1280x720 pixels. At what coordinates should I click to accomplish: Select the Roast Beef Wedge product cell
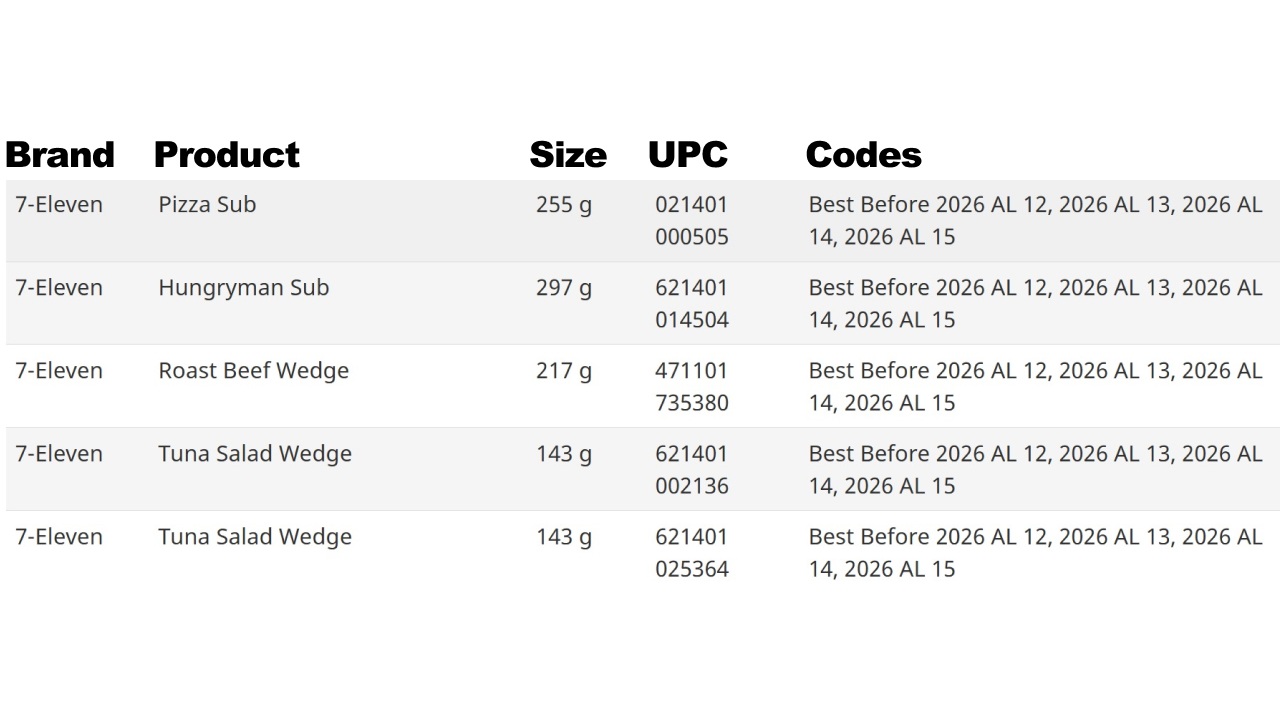pos(254,370)
